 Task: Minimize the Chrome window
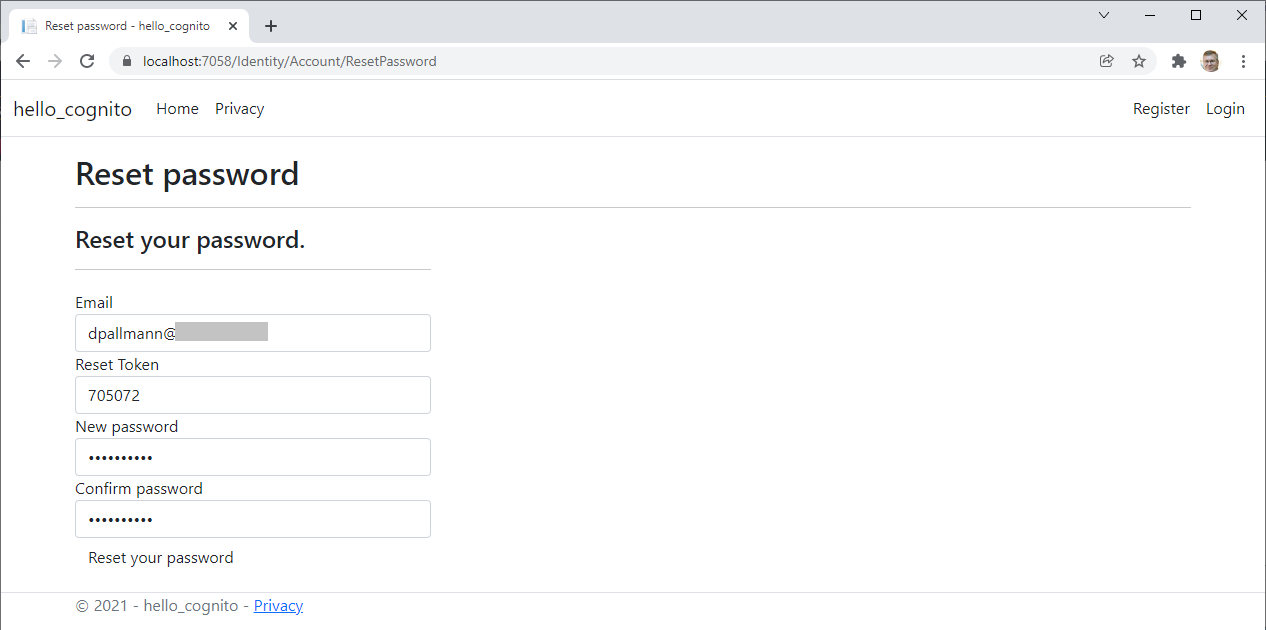point(1150,15)
